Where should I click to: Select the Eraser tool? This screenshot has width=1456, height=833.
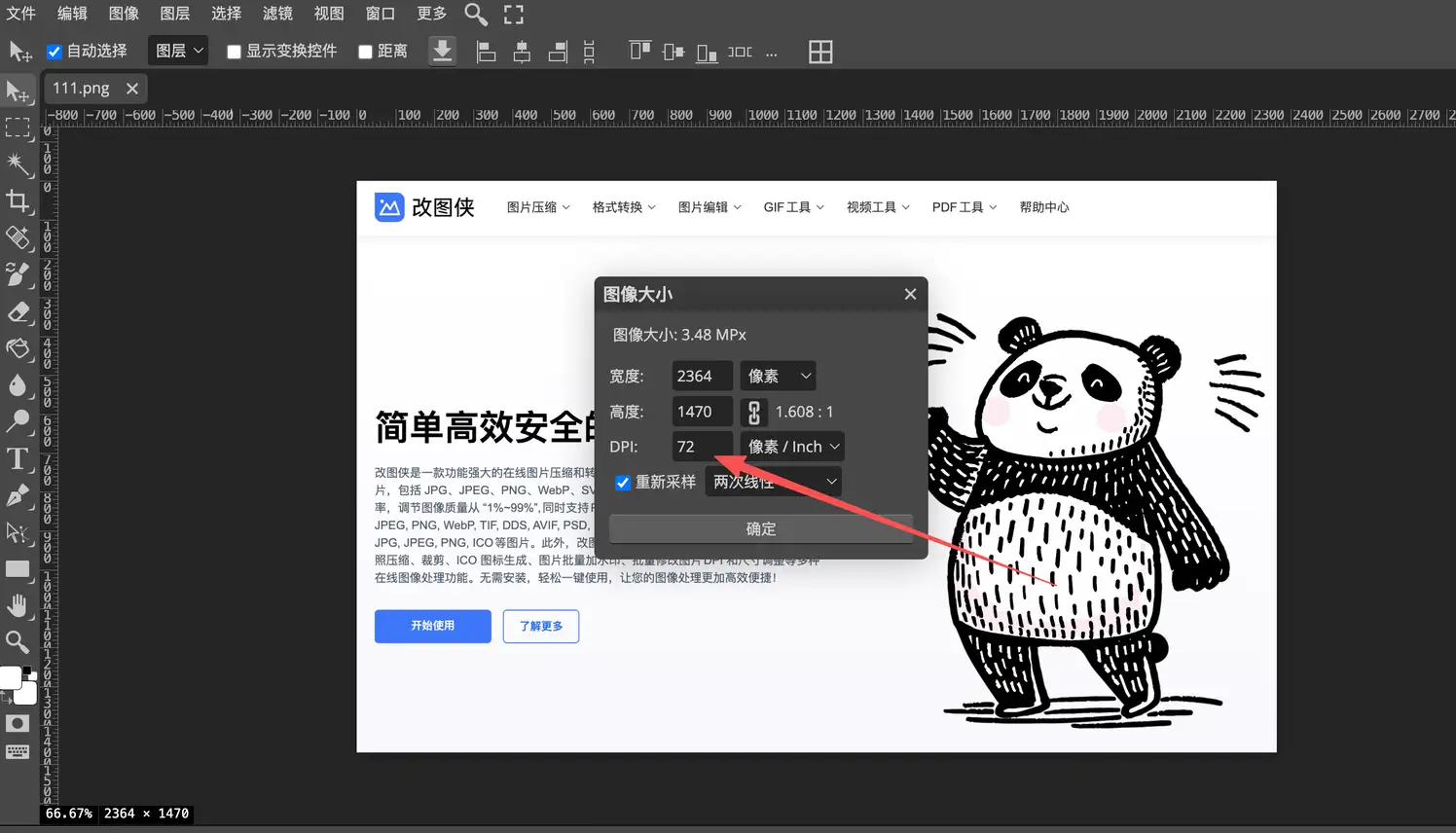pos(19,311)
